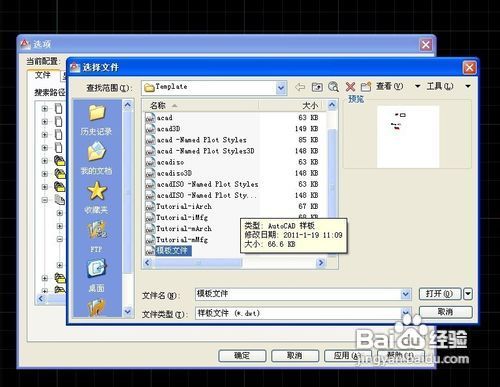Open the 查看 menu dropdown arrow
The height and width of the screenshot is (387, 500).
pos(417,86)
